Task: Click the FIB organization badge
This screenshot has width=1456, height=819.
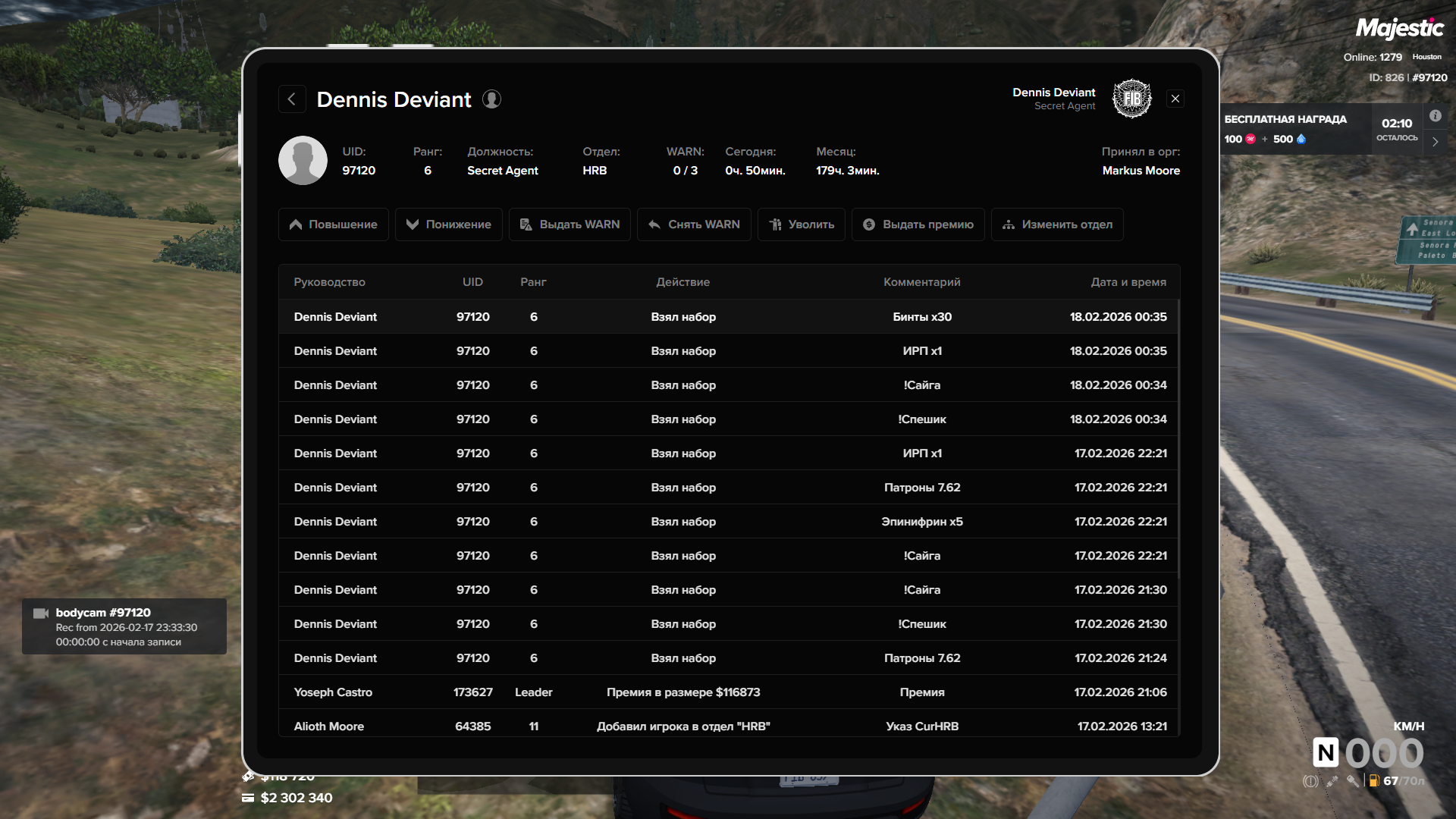Action: click(1131, 99)
